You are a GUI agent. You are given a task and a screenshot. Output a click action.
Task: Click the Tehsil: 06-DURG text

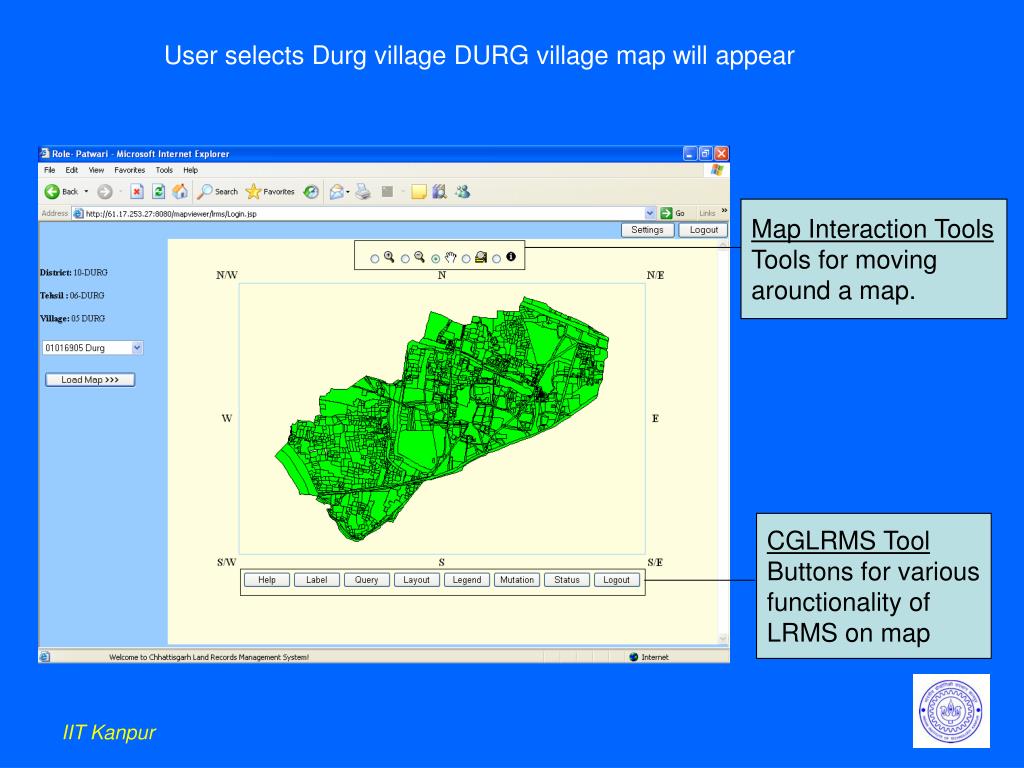[x=72, y=296]
